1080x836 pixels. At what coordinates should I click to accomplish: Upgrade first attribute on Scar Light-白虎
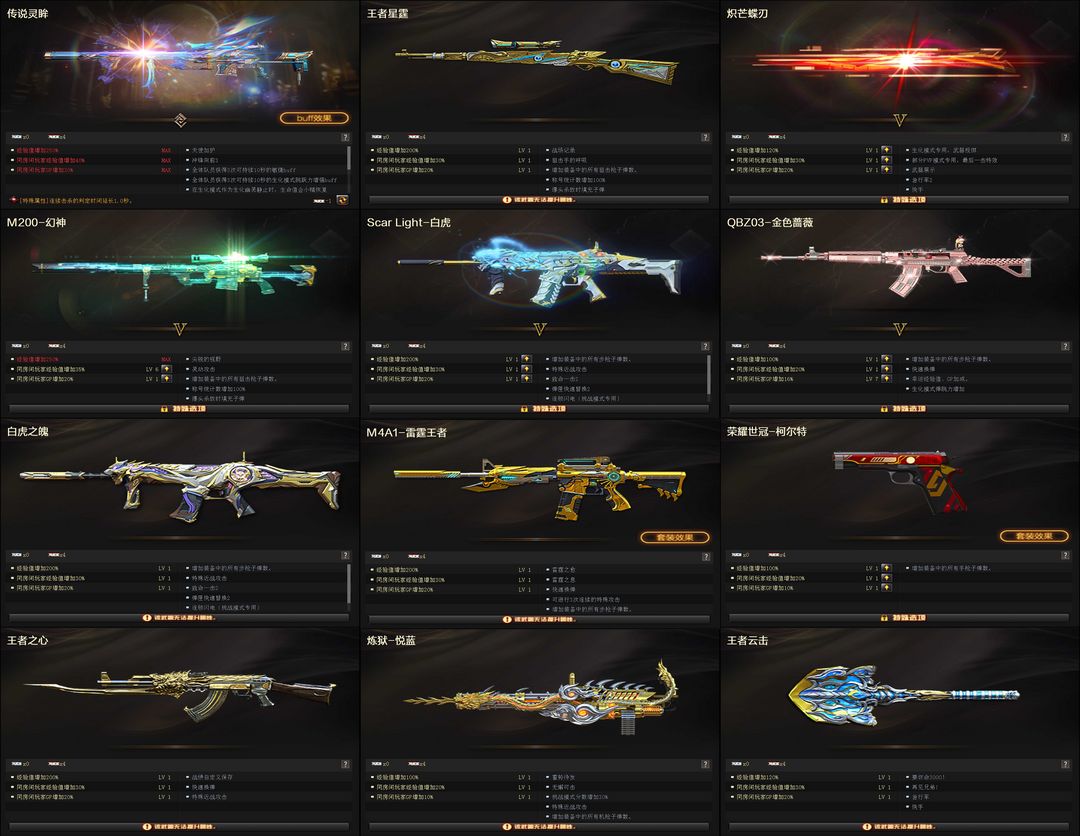(526, 359)
